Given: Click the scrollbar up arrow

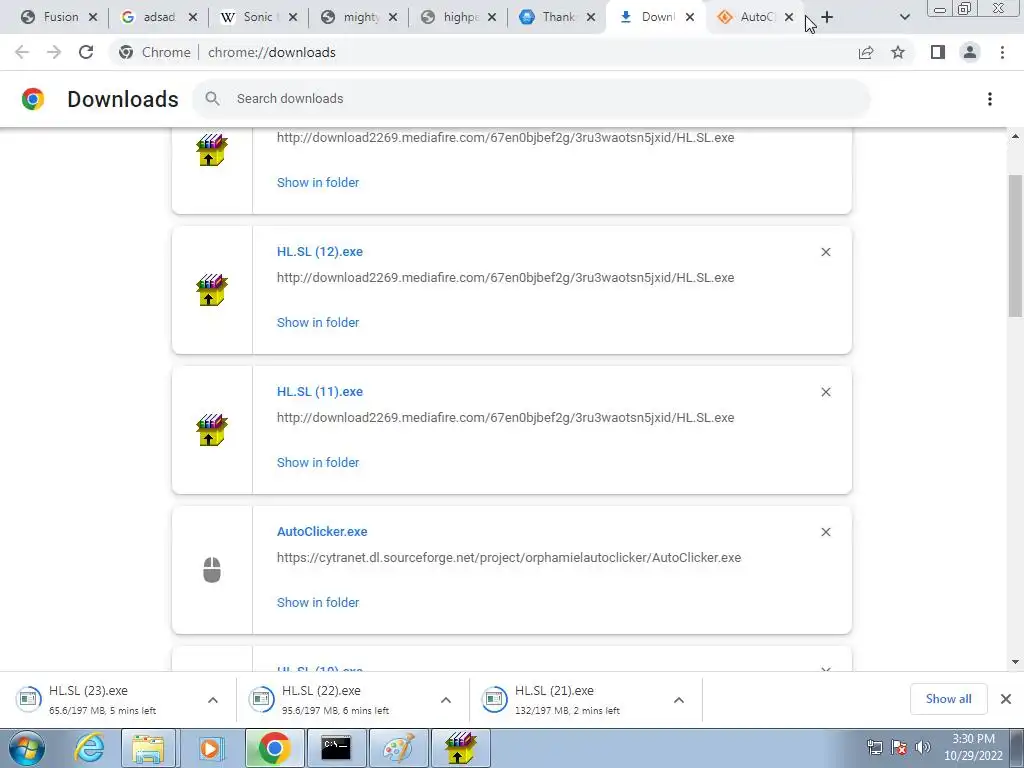Looking at the screenshot, I should [x=1016, y=136].
